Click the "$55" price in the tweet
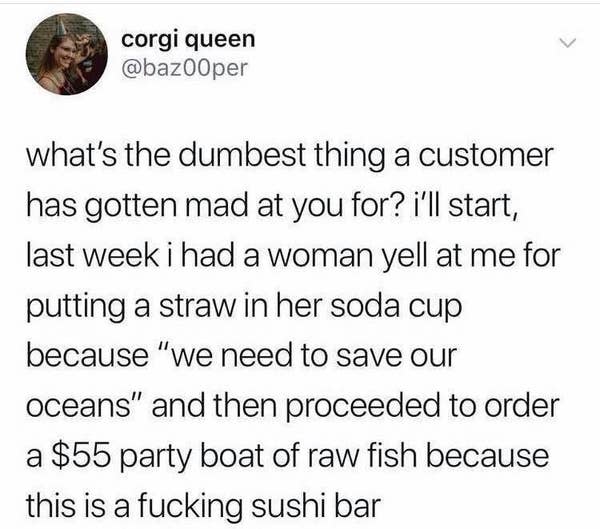 click(79, 456)
